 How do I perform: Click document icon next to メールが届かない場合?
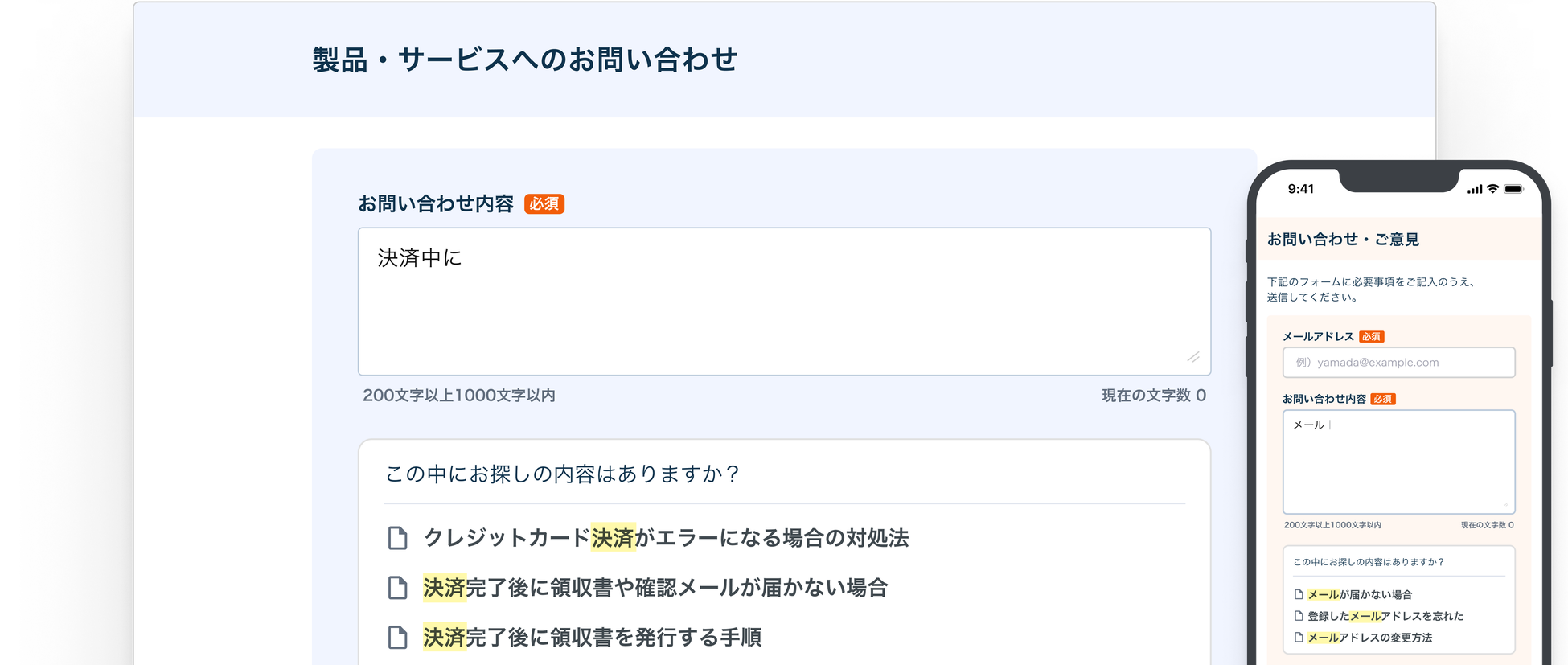pyautogui.click(x=1299, y=595)
